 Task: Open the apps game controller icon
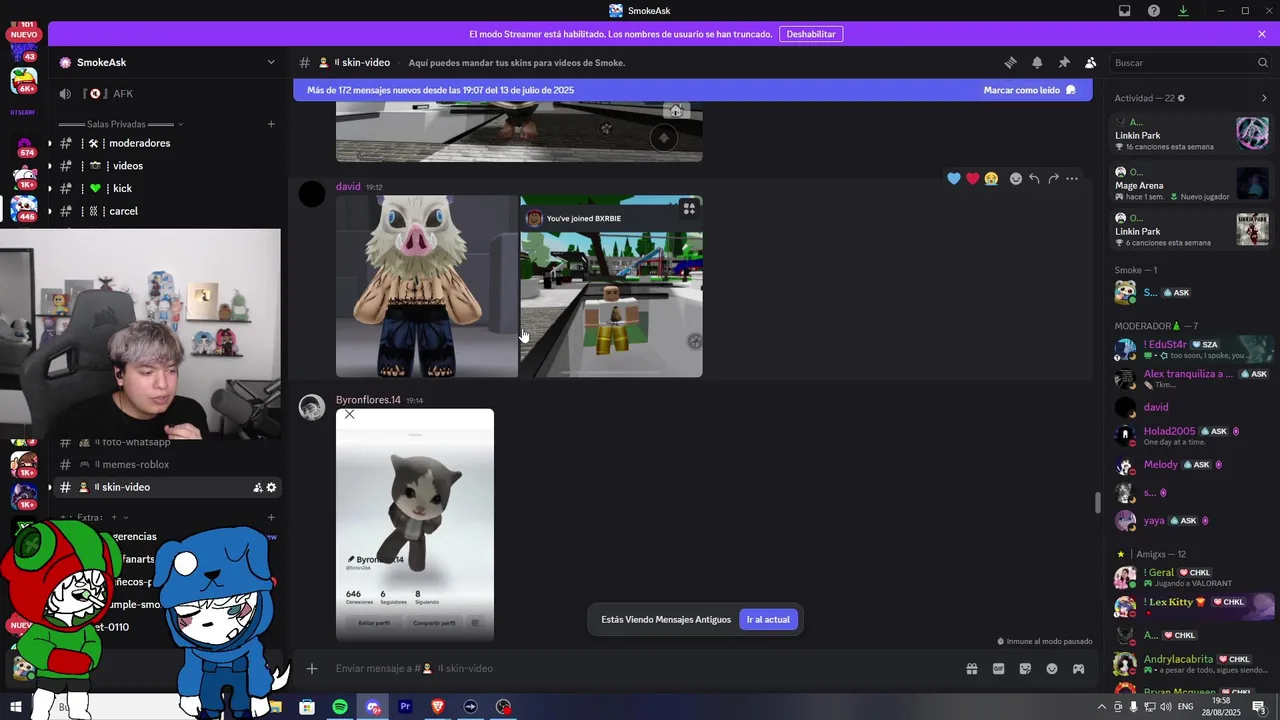[x=1078, y=668]
